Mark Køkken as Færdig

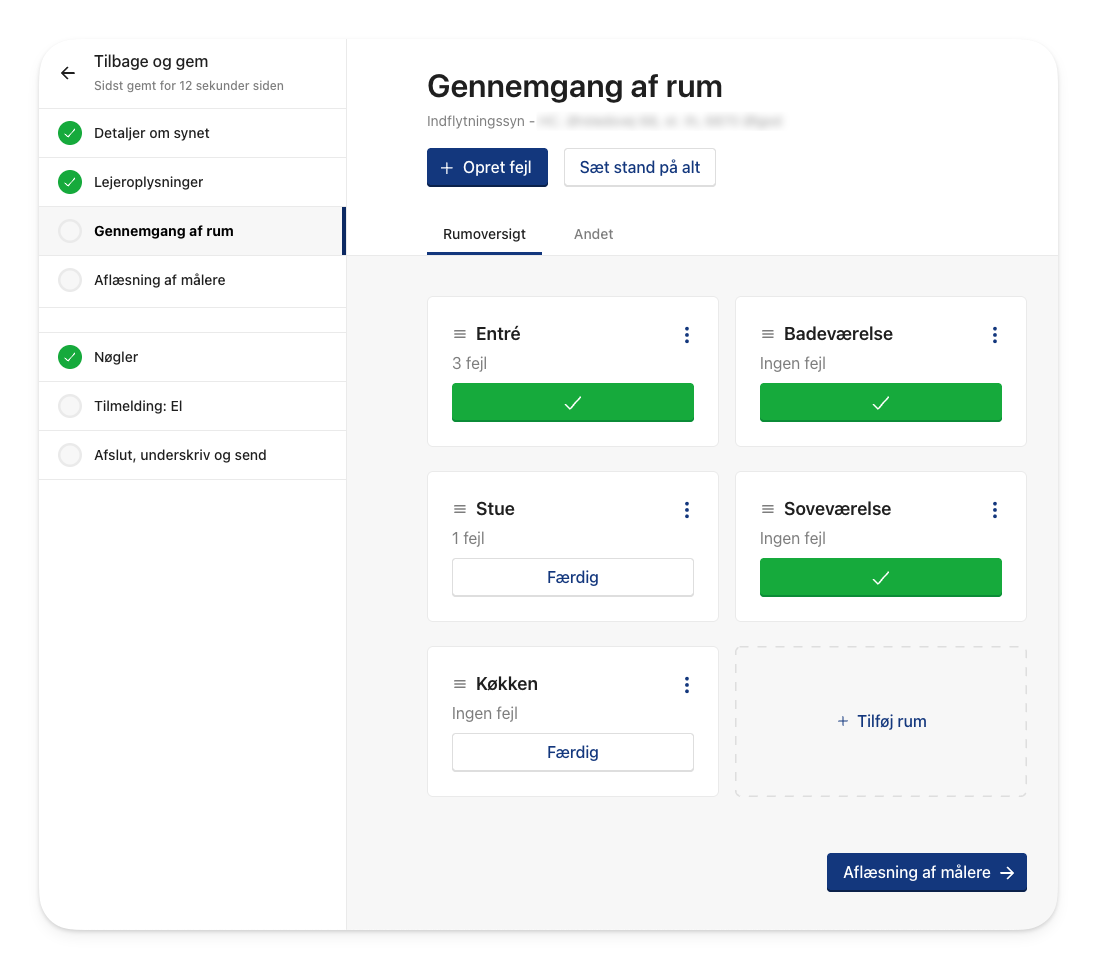click(x=572, y=752)
